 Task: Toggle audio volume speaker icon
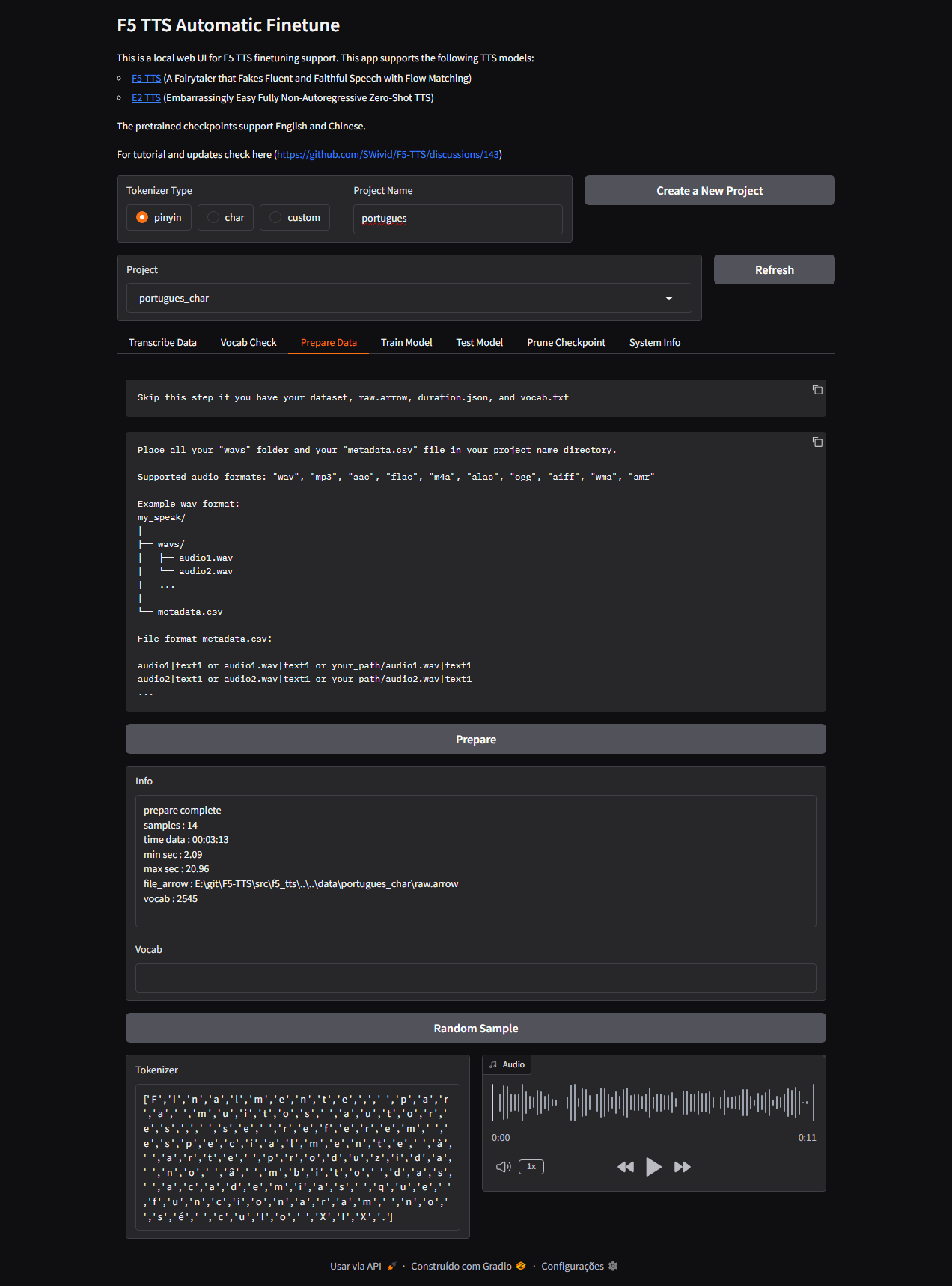(504, 1167)
